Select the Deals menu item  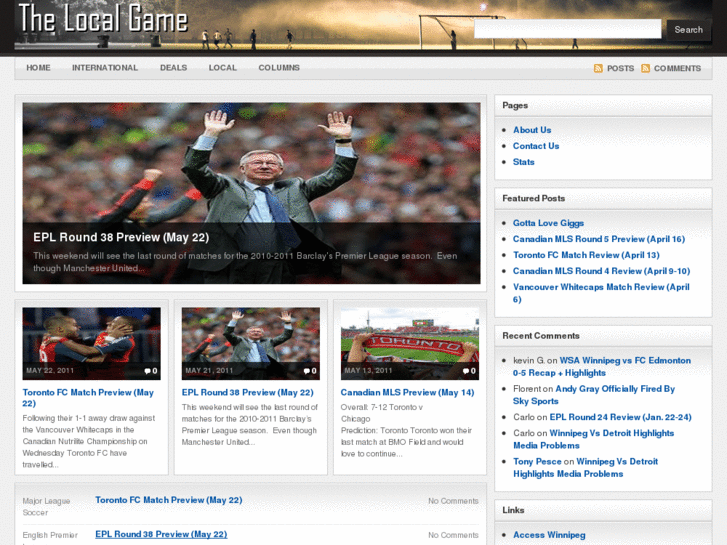(x=173, y=68)
